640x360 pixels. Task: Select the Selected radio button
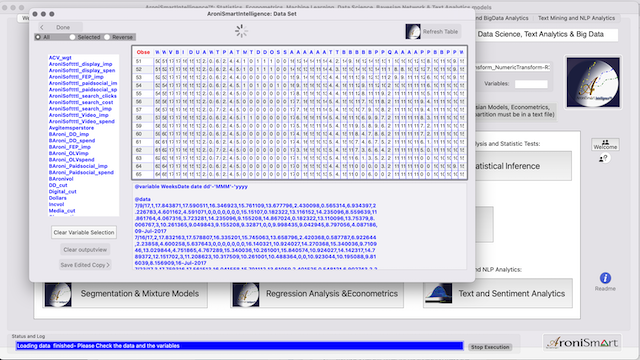point(72,37)
